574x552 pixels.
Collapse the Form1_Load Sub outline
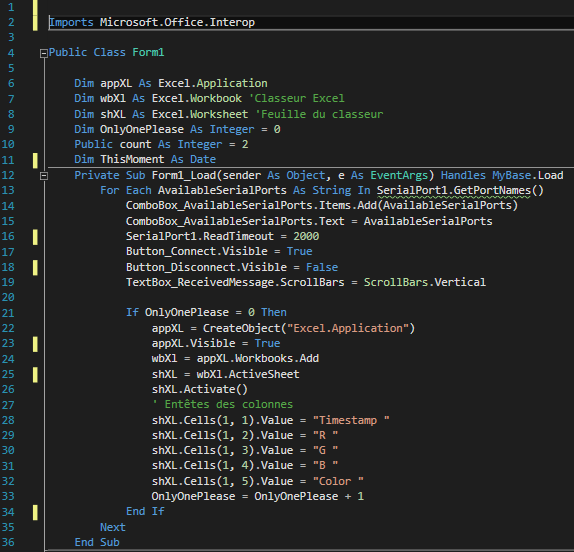click(x=44, y=176)
